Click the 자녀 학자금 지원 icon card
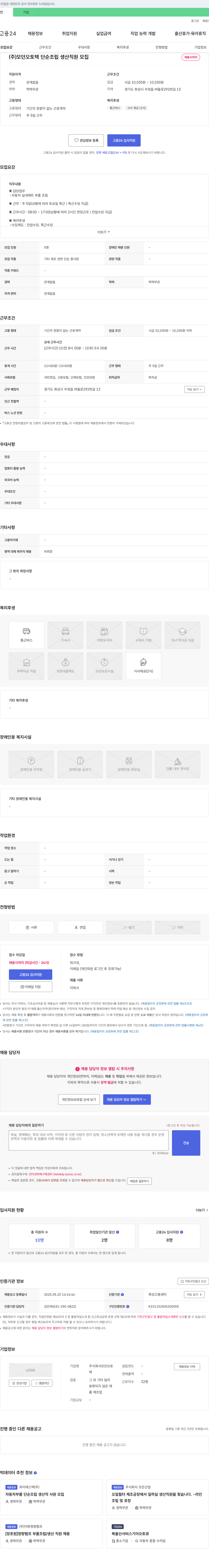 point(182,634)
